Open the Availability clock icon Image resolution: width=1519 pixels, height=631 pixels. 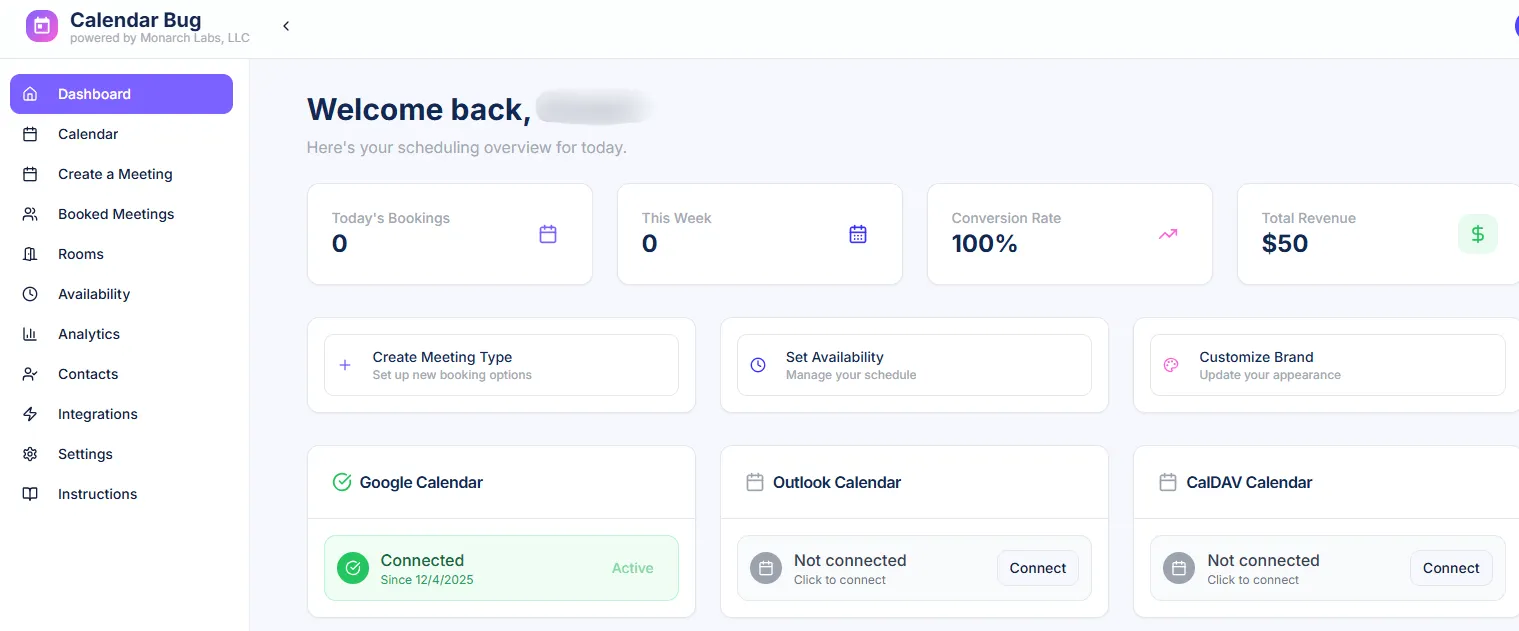(29, 293)
